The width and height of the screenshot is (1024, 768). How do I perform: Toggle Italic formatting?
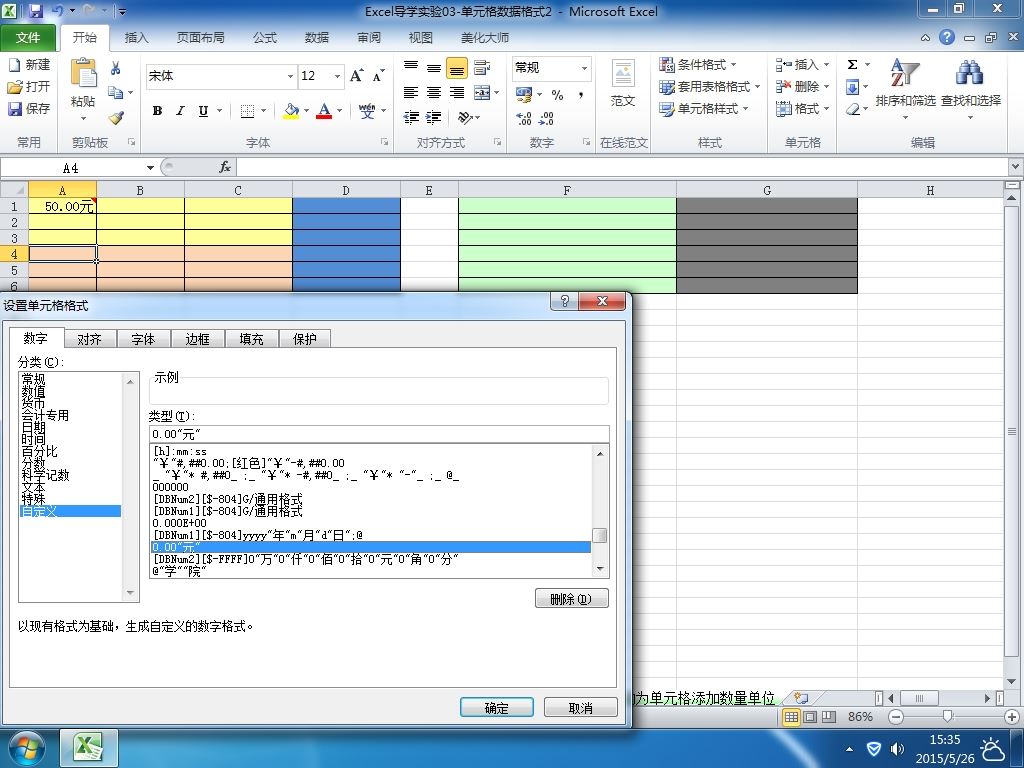(180, 111)
